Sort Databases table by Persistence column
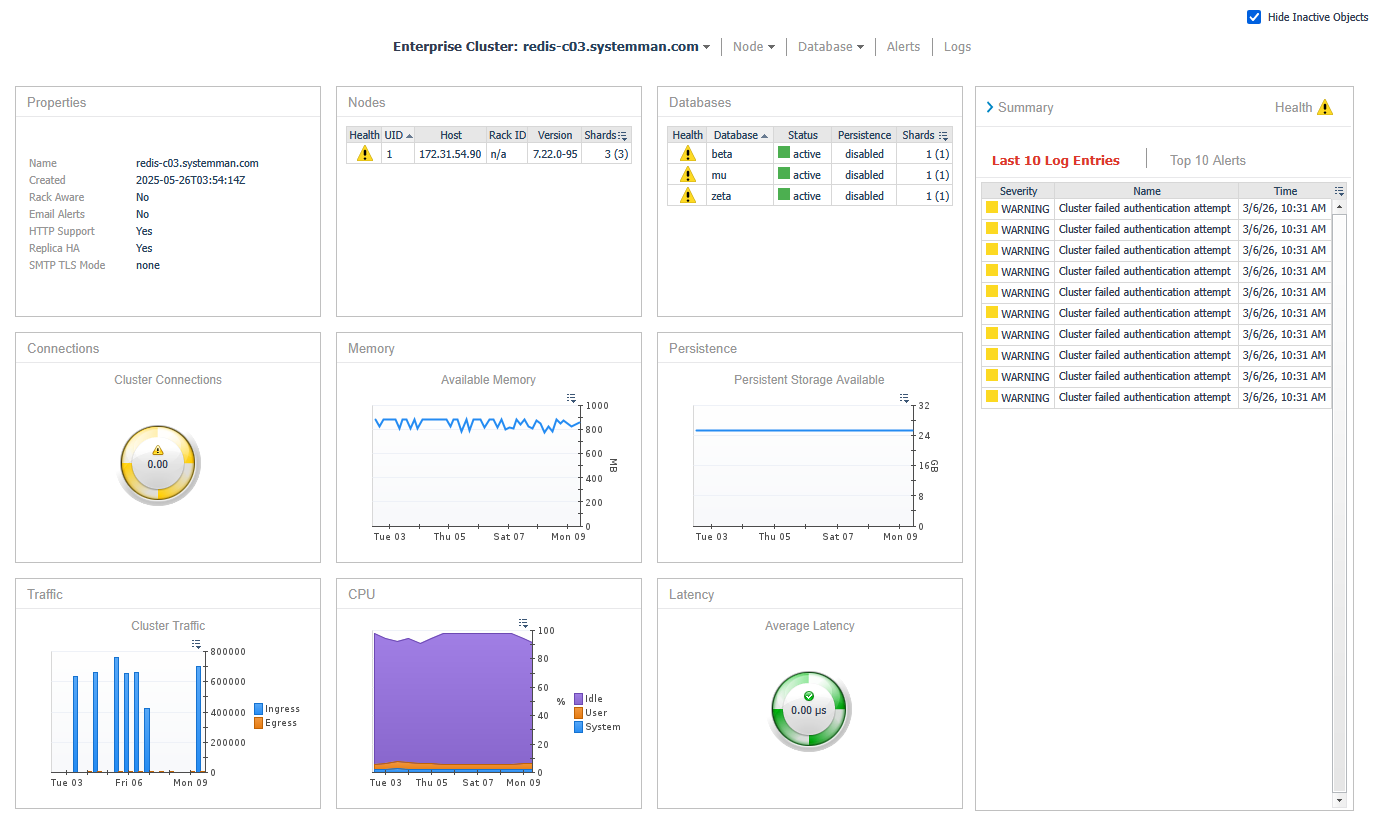 864,135
